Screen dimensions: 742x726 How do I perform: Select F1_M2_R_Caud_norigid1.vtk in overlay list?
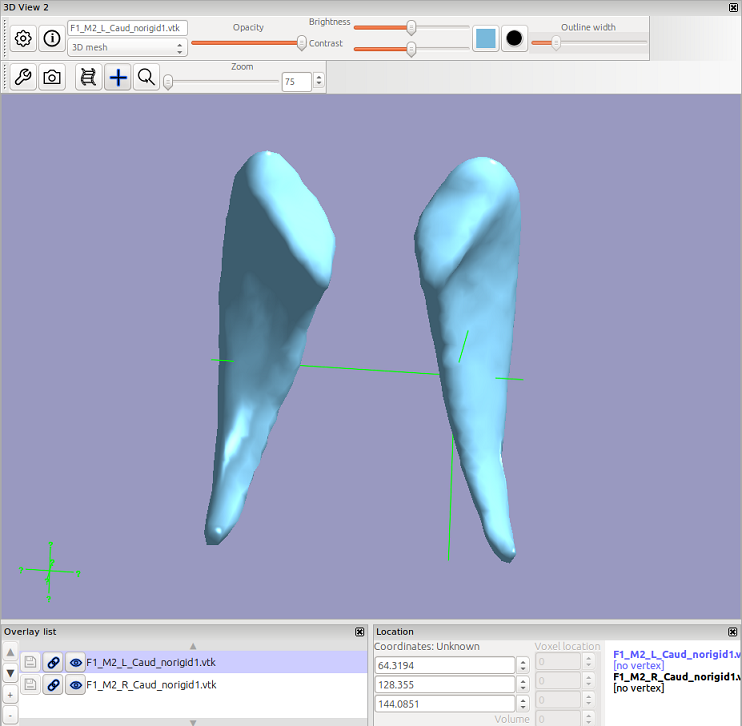(150, 685)
